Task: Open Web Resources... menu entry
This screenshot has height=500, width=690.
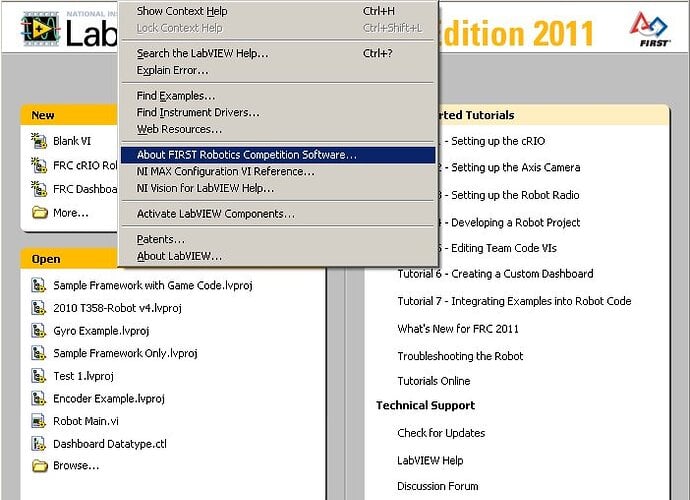Action: [278, 129]
